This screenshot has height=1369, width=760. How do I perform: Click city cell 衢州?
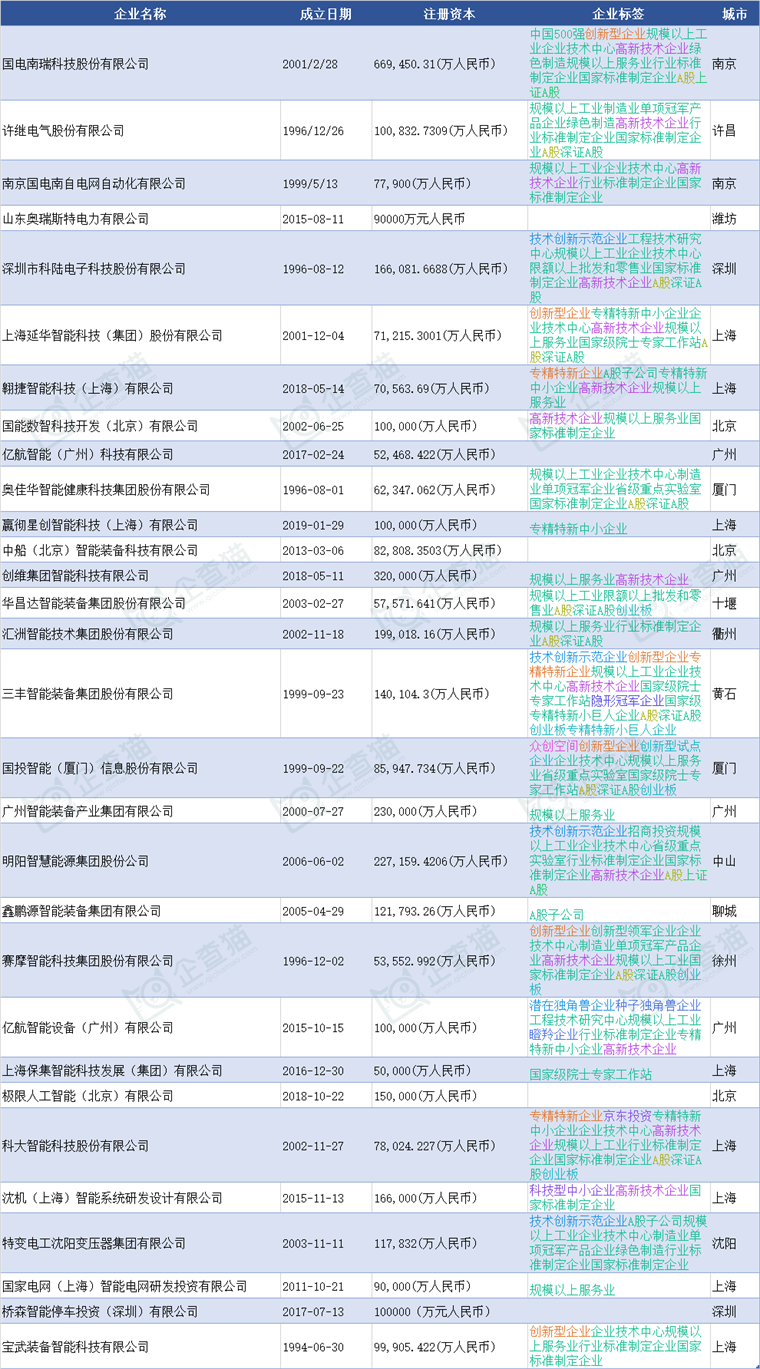724,634
